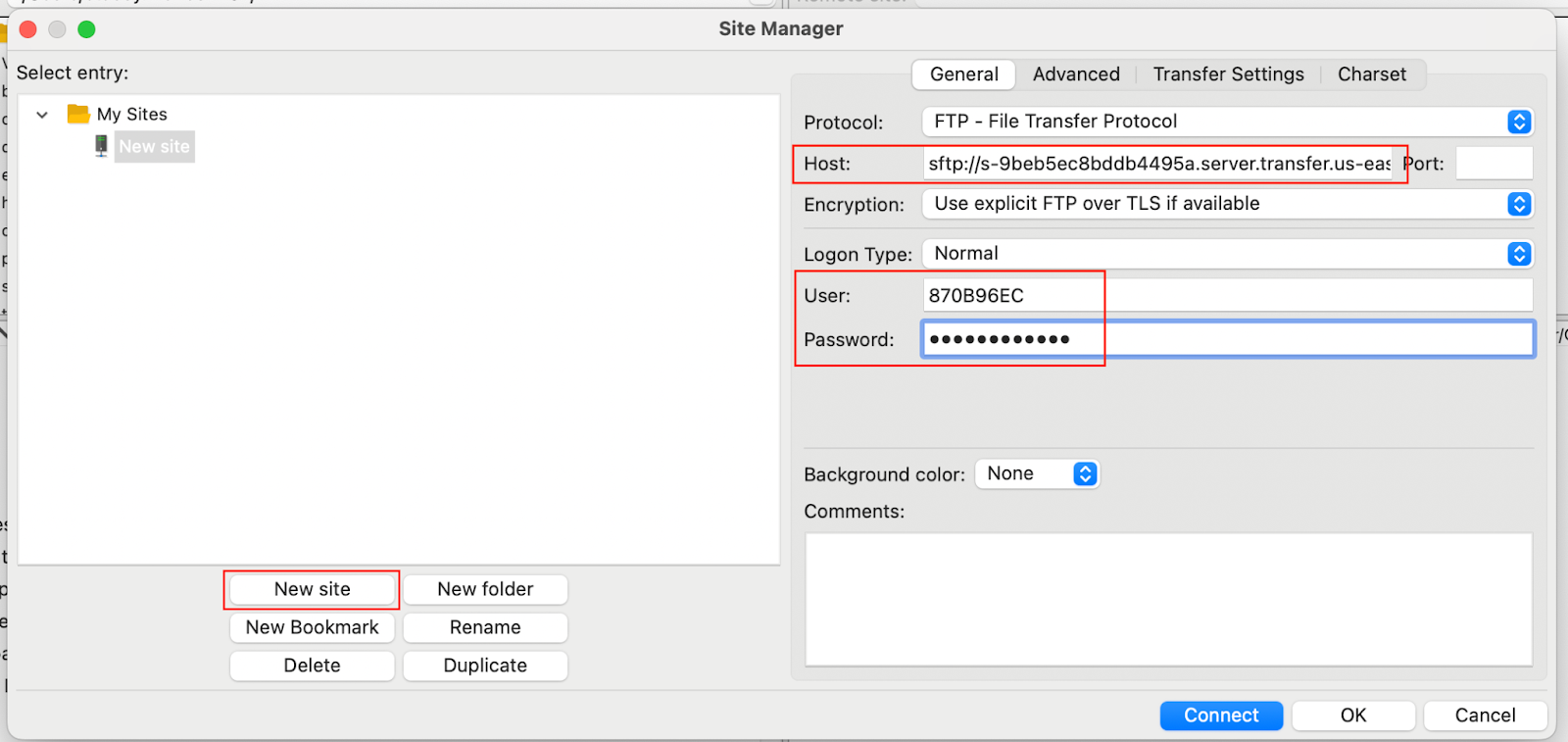Open the Charset tab
The image size is (1568, 742).
click(x=1371, y=74)
